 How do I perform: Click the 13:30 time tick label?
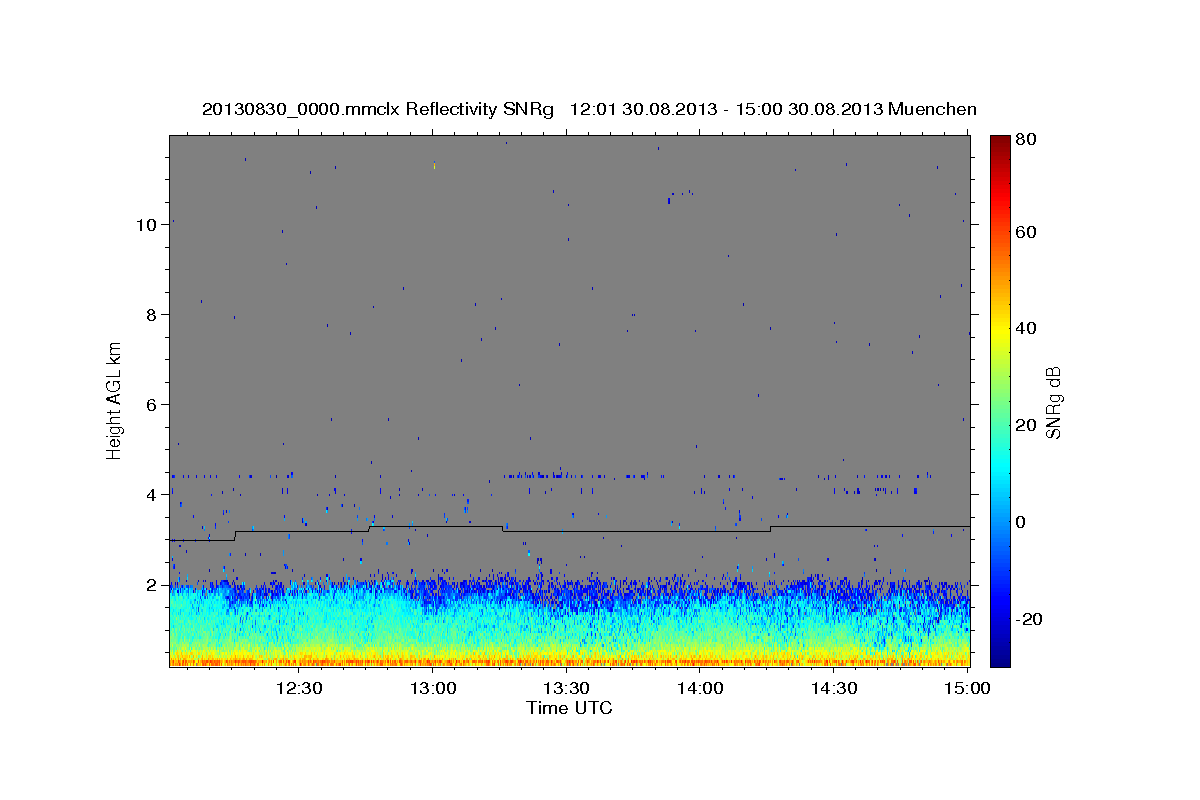click(x=566, y=688)
